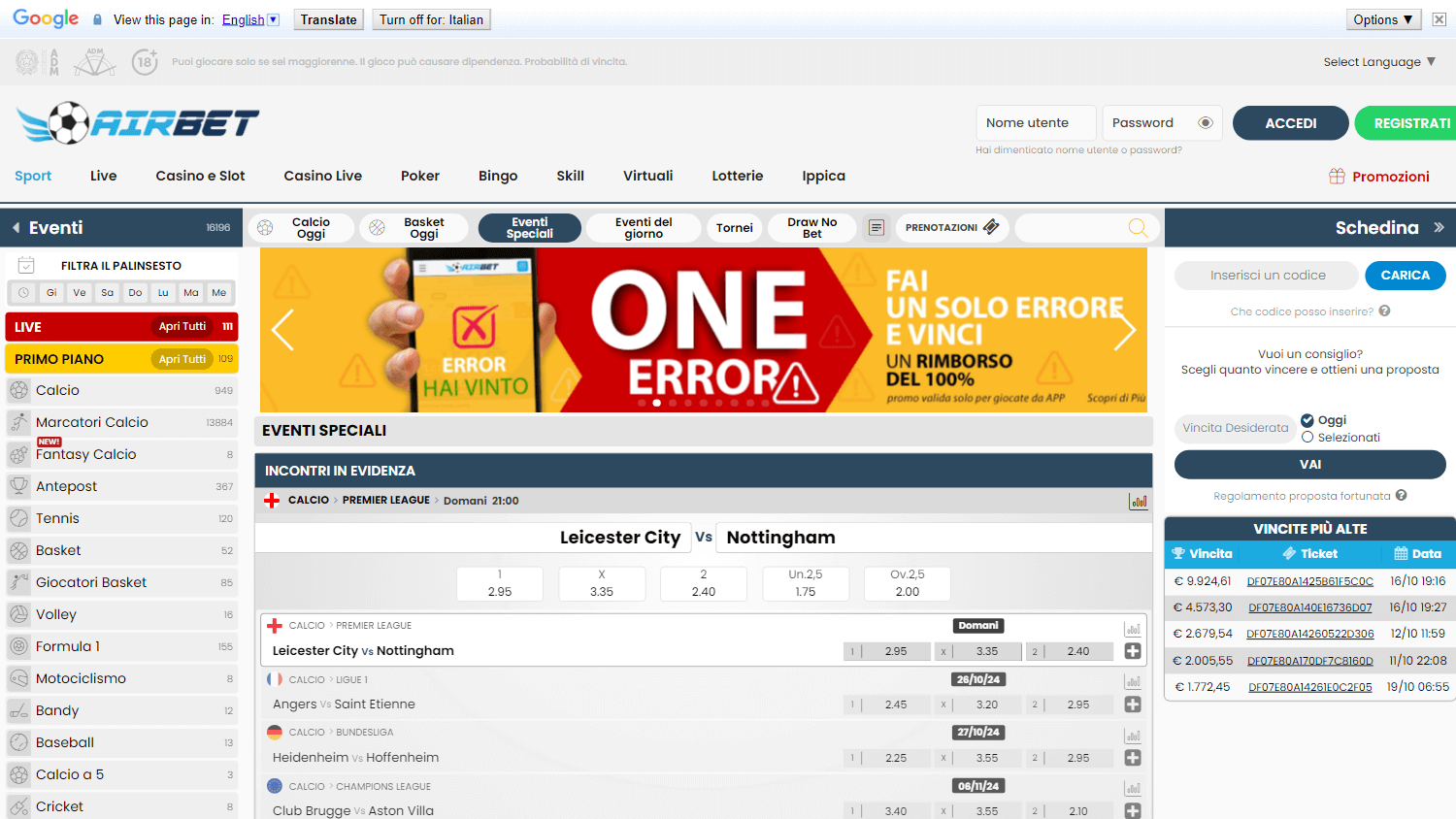Go to Virtuali section
This screenshot has height=819, width=1456.
tap(648, 176)
